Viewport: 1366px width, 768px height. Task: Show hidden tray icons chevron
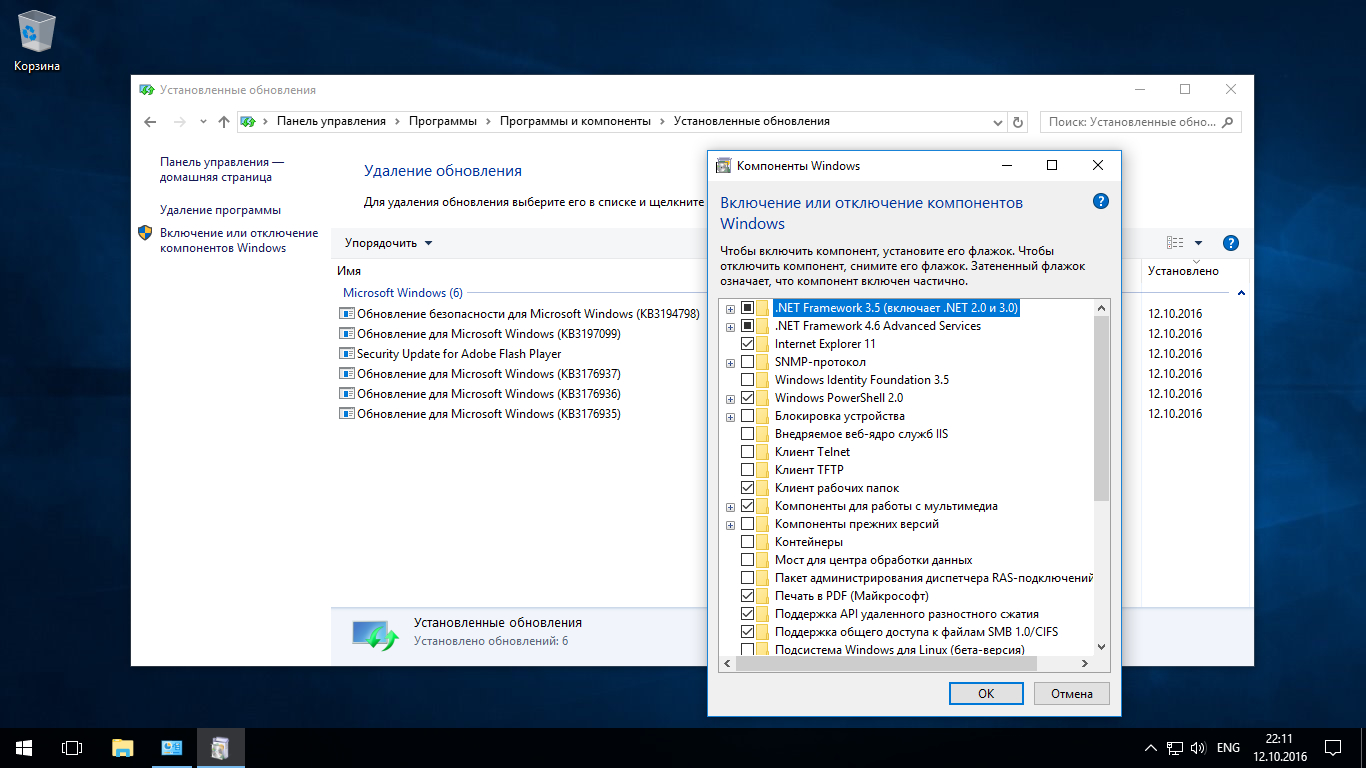coord(1151,748)
